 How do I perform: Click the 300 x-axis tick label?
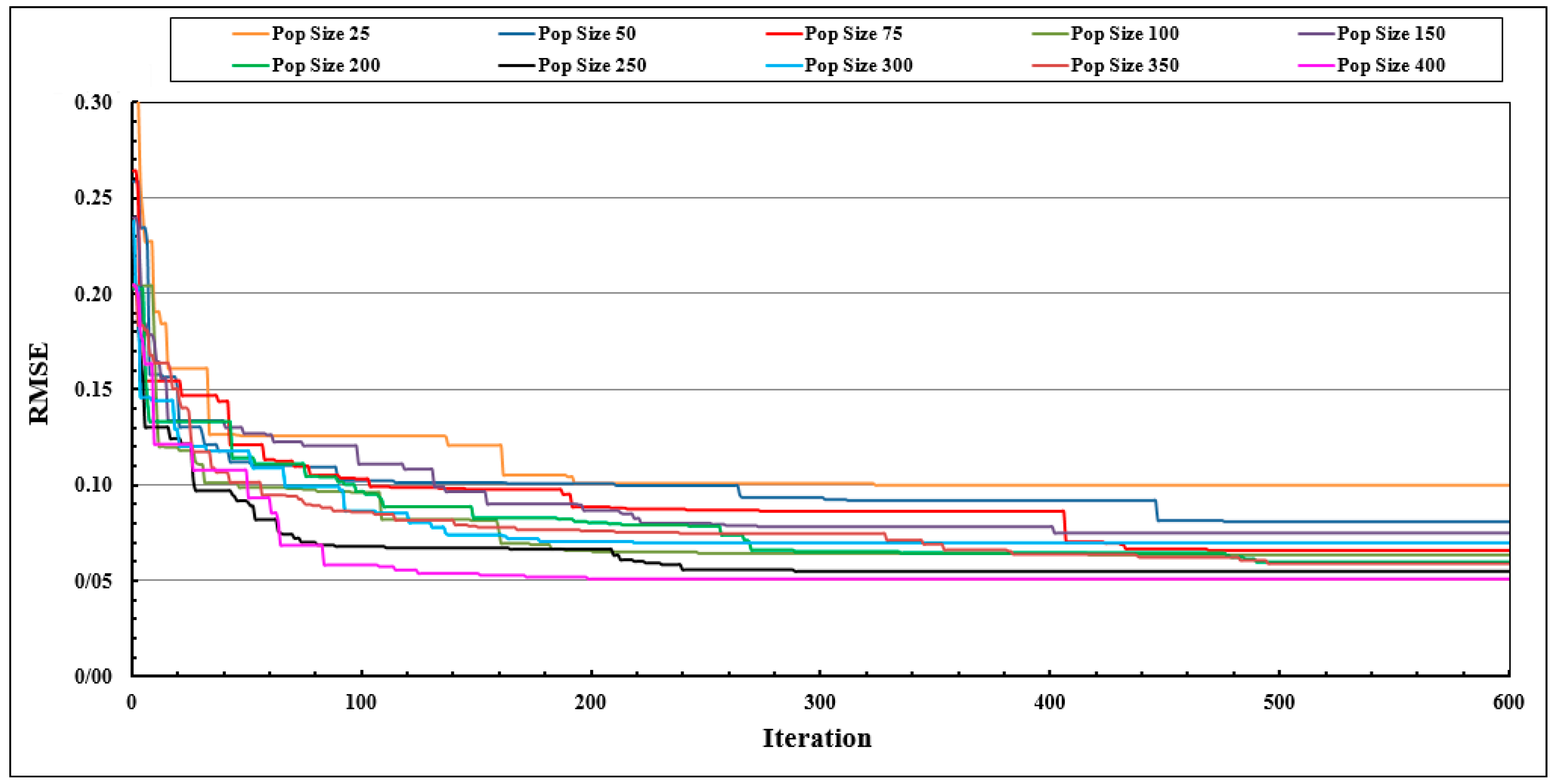tap(820, 703)
